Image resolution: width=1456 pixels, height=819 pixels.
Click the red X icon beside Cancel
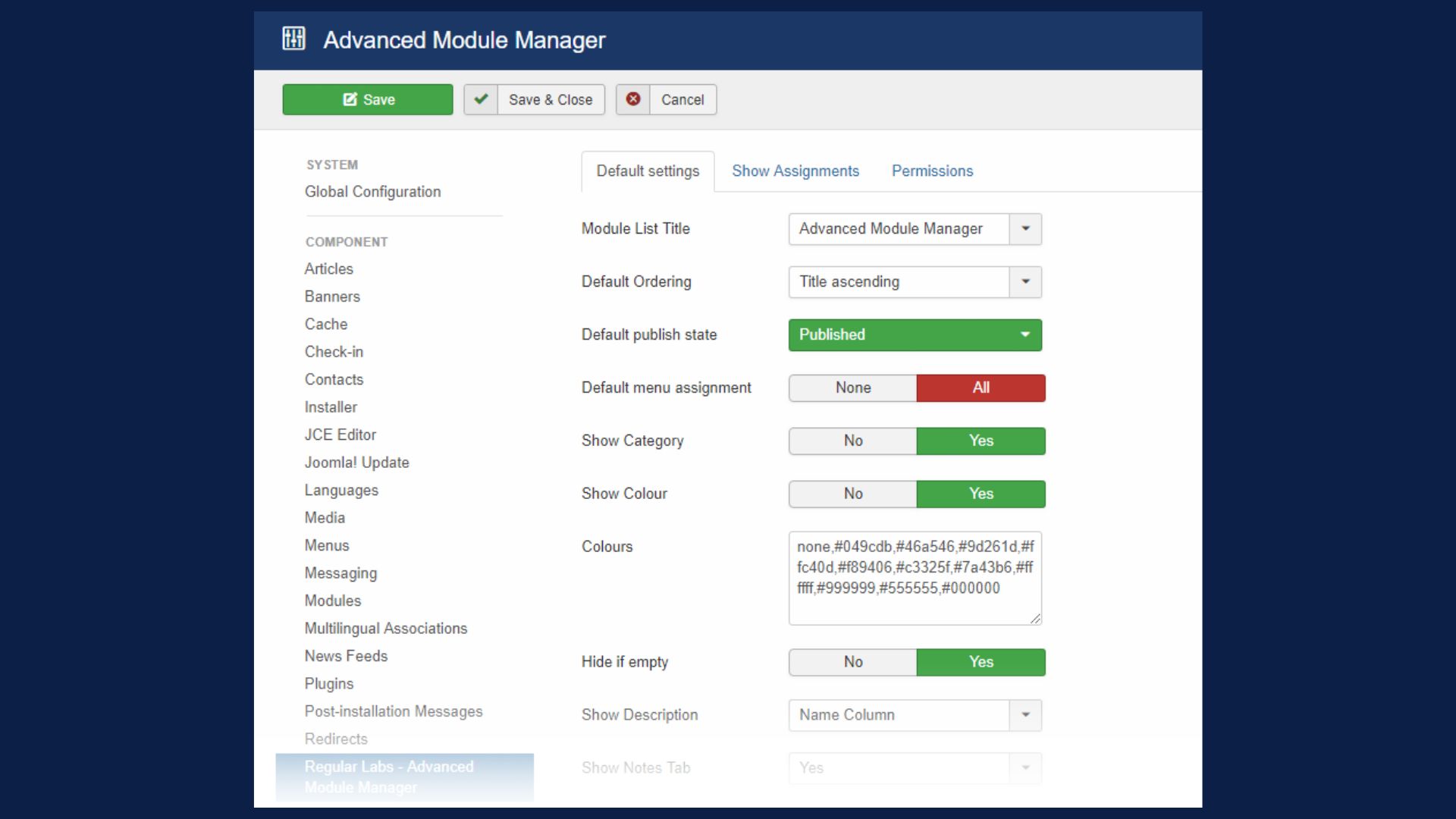[x=633, y=99]
